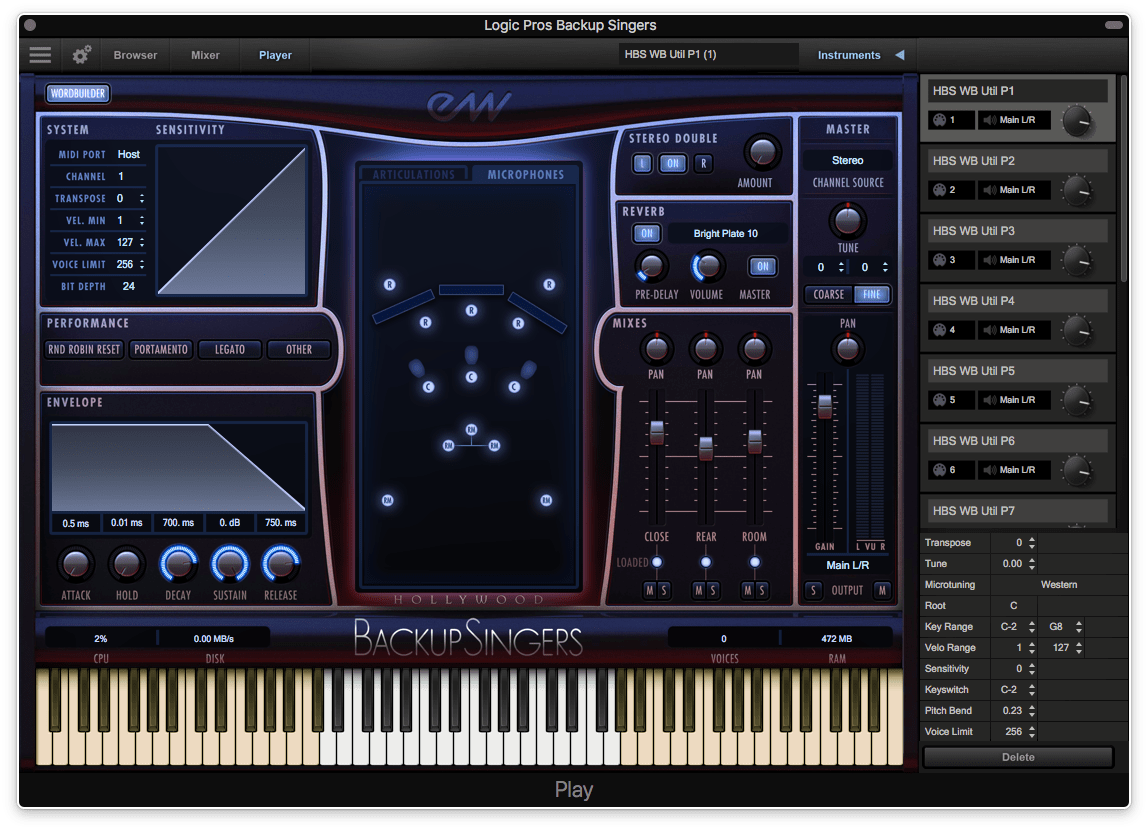Click the PORTAMENTO button
This screenshot has width=1148, height=830.
(x=161, y=350)
